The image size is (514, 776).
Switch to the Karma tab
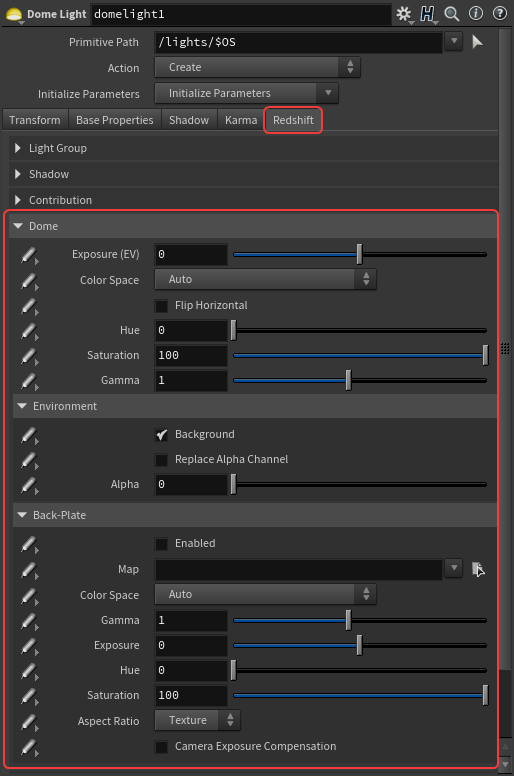241,120
